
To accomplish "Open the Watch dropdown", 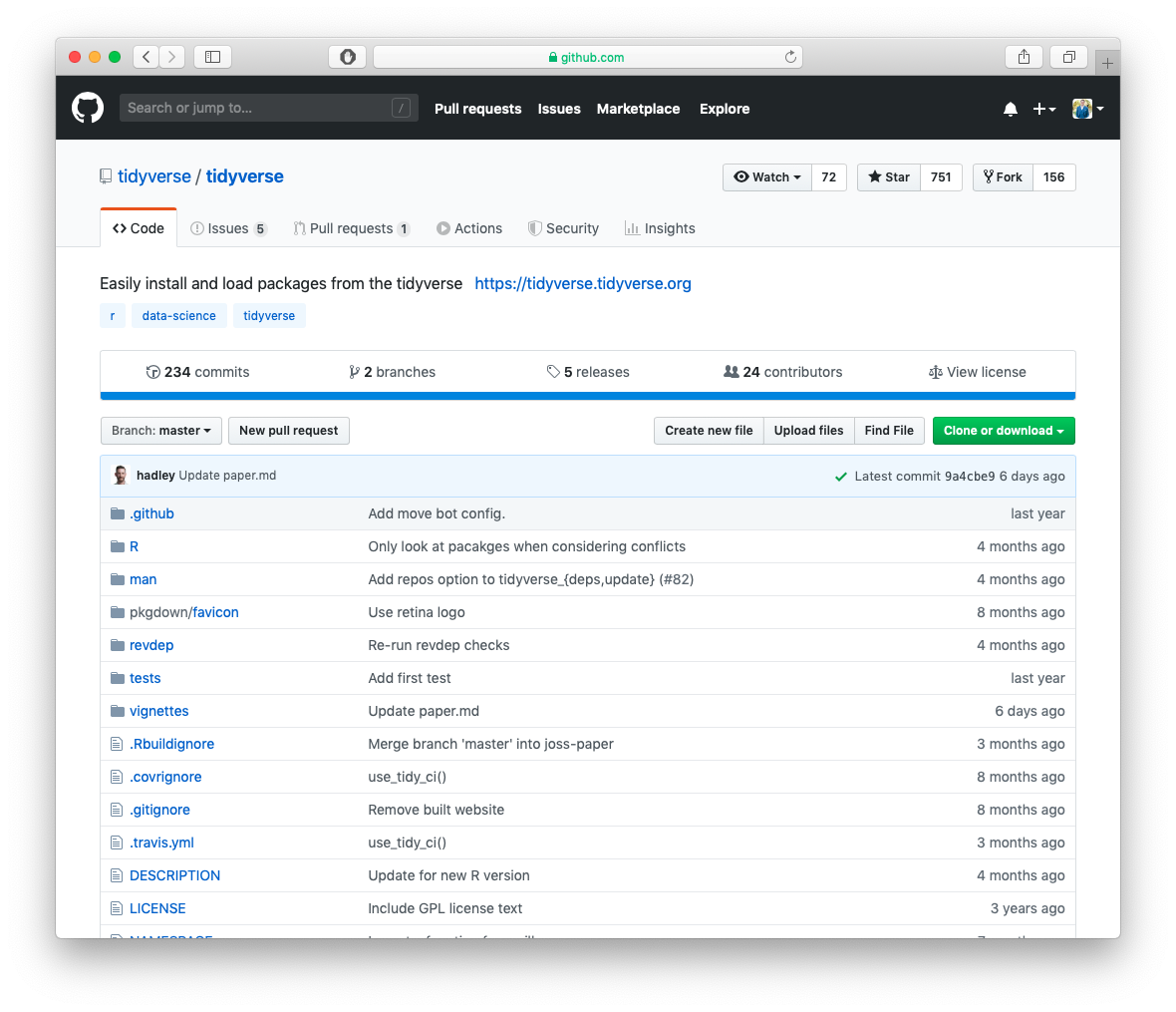I will [x=767, y=177].
